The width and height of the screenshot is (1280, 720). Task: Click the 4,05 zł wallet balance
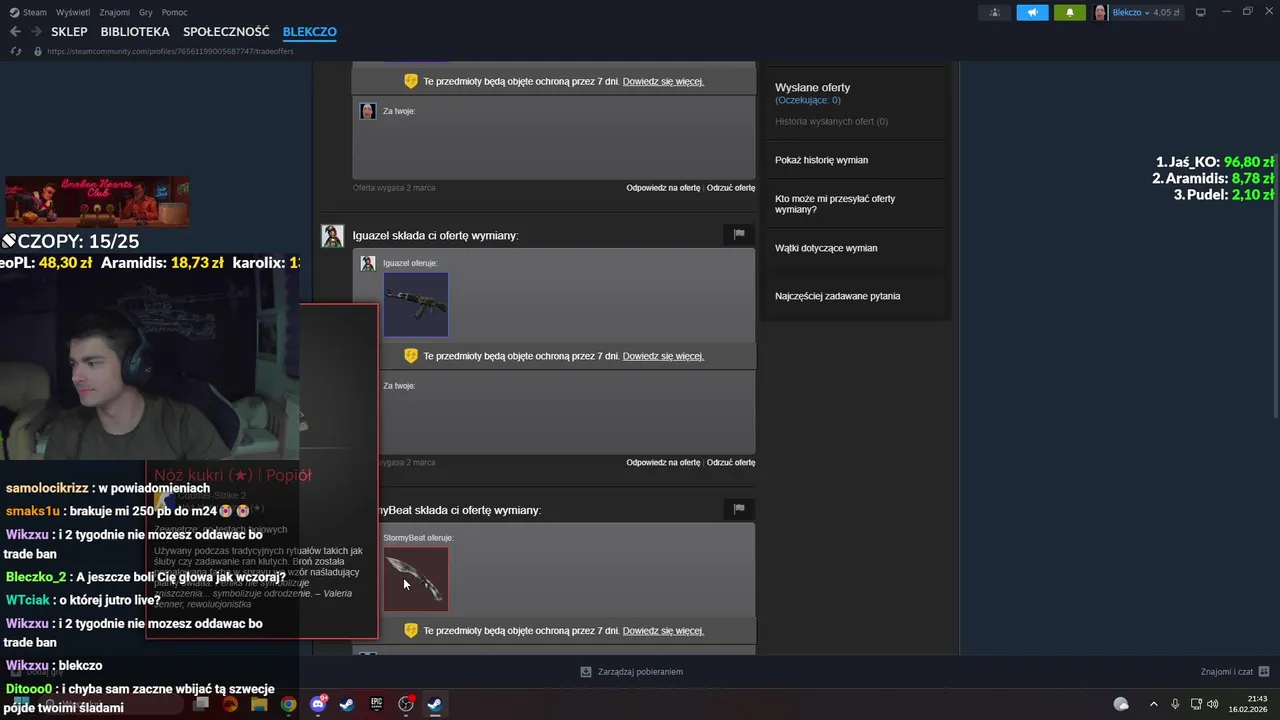[1166, 12]
